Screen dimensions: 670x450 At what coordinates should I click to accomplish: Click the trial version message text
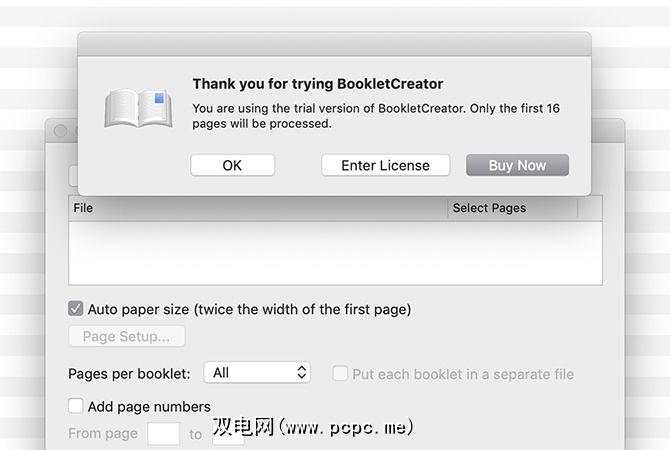375,116
